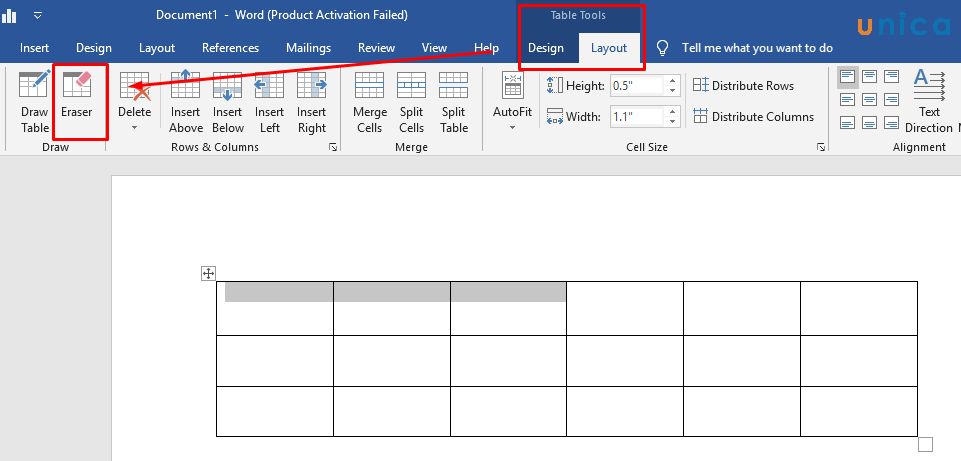961x461 pixels.
Task: Switch to the Table Tools Design tab
Action: point(546,48)
